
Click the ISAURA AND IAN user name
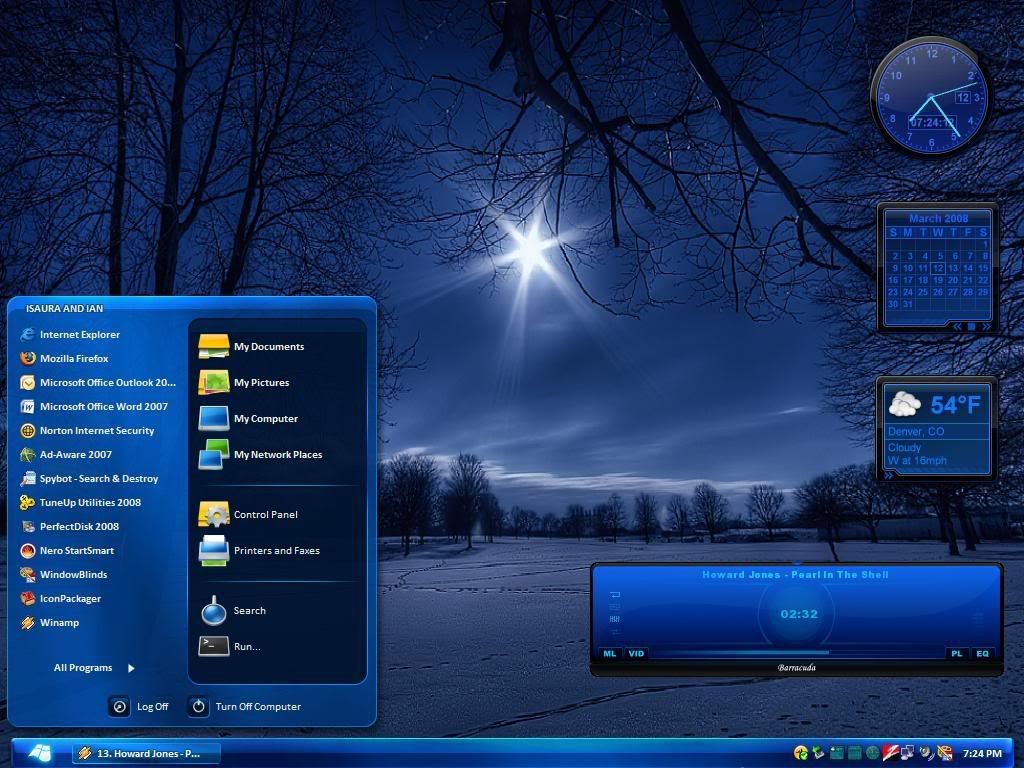(64, 308)
